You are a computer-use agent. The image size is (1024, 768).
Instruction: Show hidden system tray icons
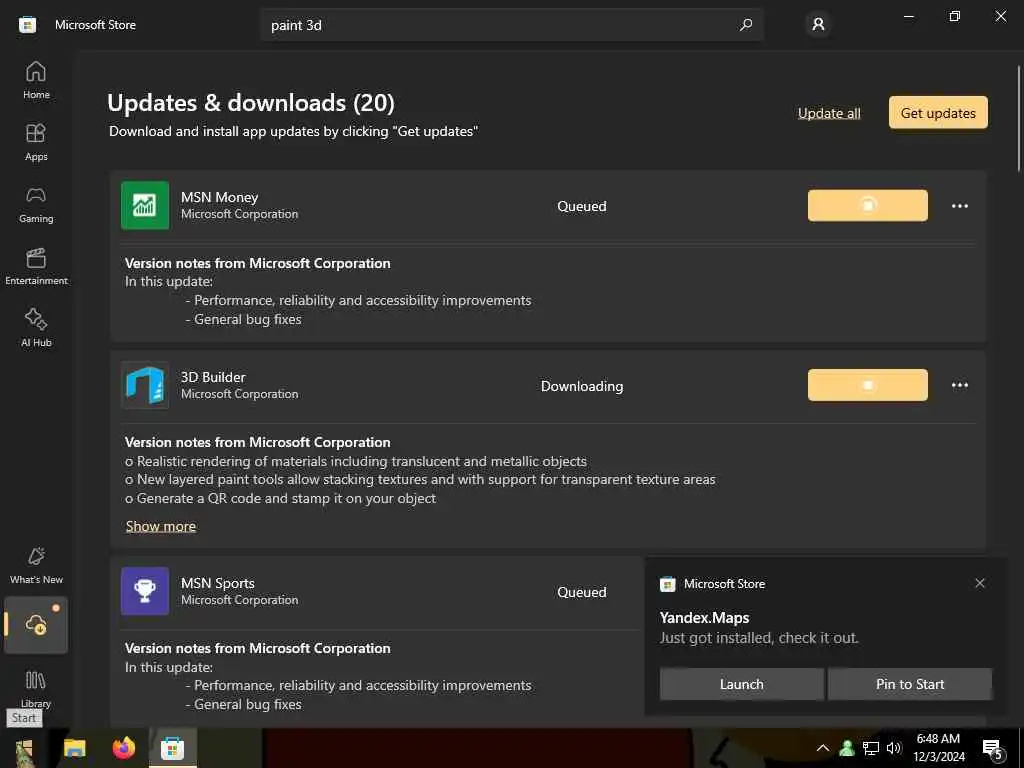coord(823,748)
